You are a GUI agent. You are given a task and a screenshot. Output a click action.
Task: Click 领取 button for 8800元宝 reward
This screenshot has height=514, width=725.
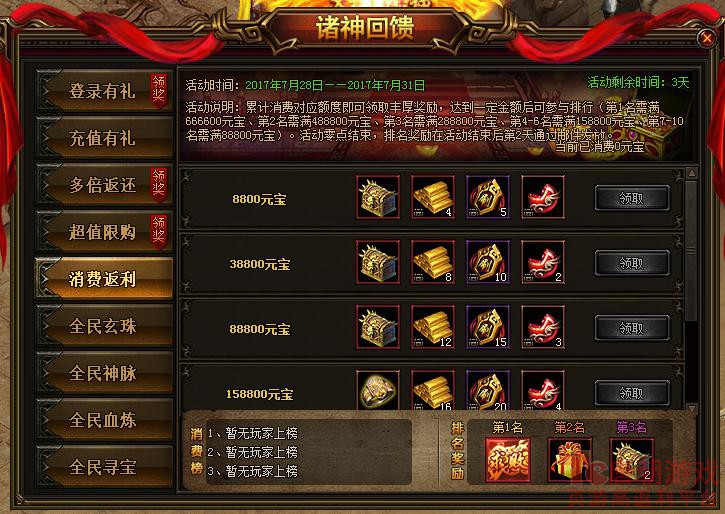coord(632,198)
